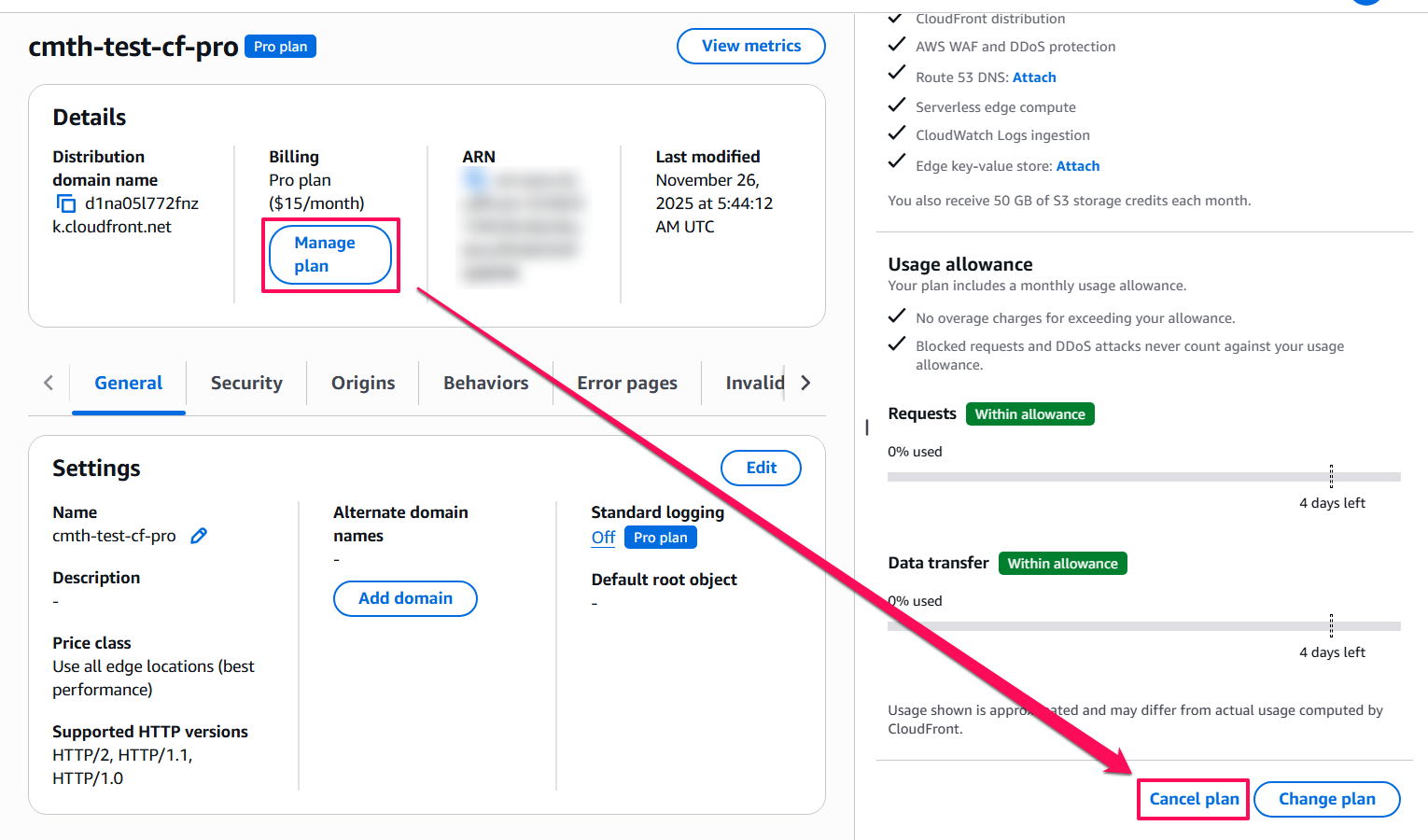Viewport: 1428px width, 840px height.
Task: Click the Change plan button
Action: [x=1326, y=799]
